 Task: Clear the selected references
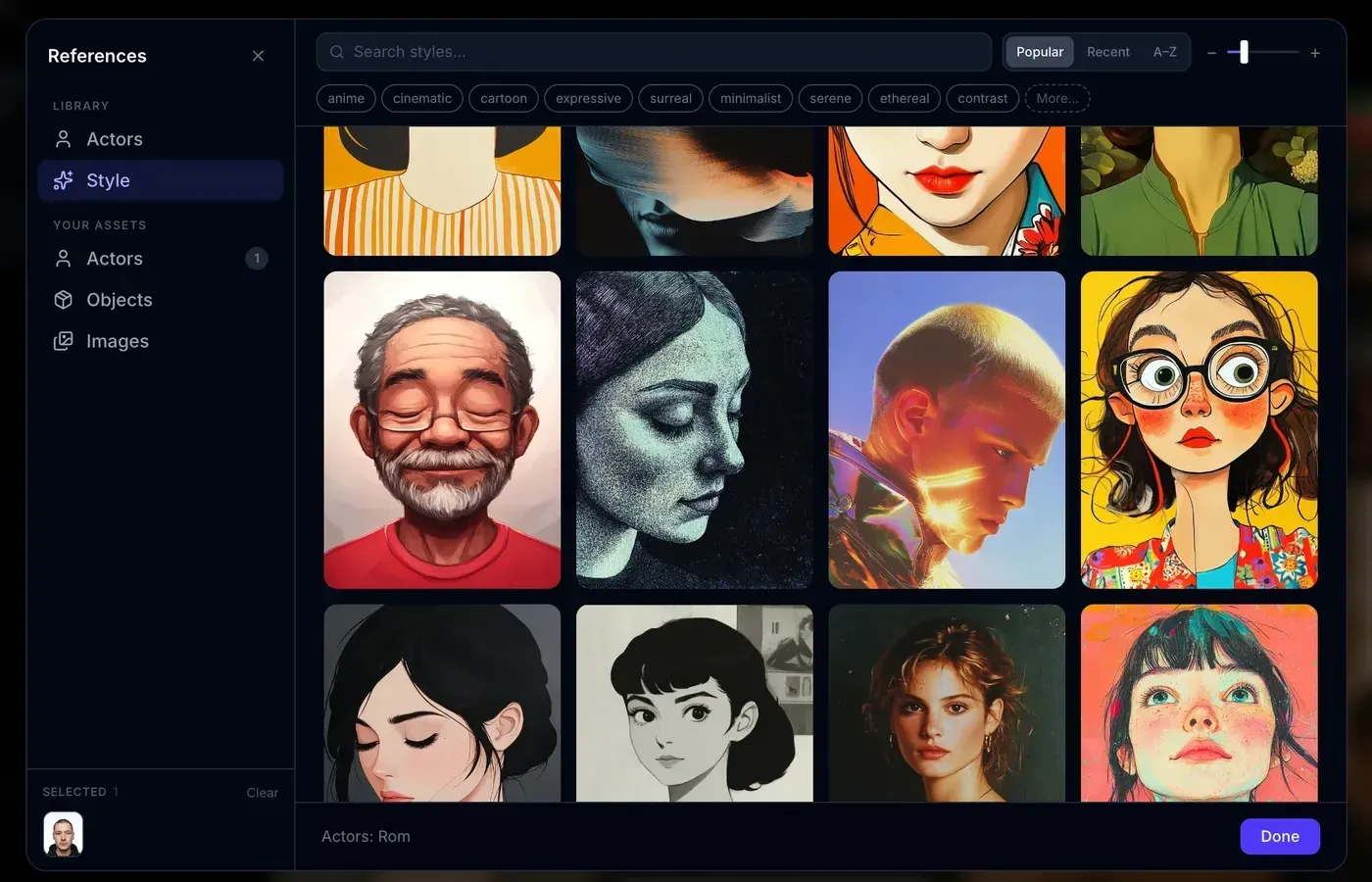click(x=262, y=792)
